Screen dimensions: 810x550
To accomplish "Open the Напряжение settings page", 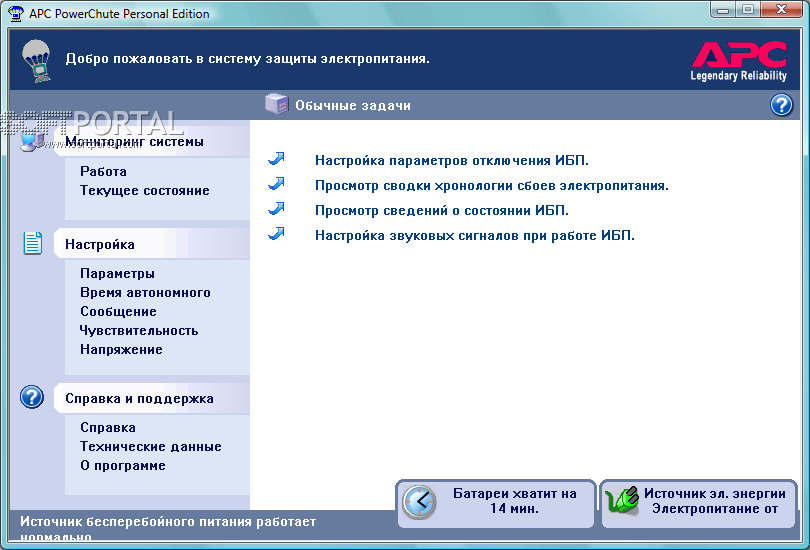I will coord(121,350).
